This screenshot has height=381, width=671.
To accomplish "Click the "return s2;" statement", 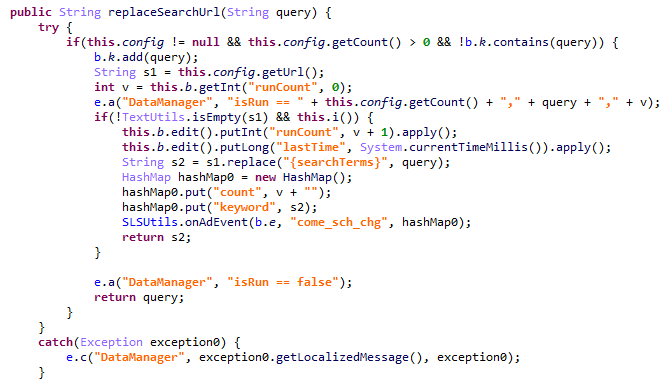I will 157,237.
